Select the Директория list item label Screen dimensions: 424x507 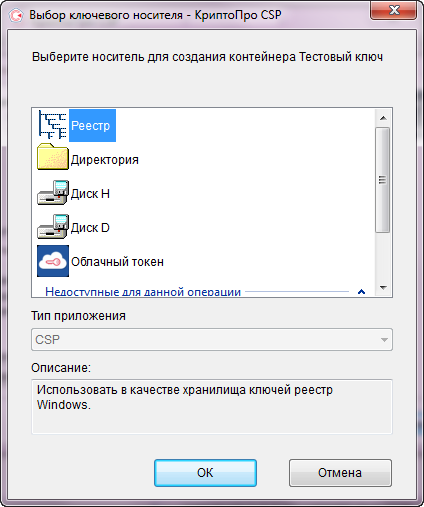pos(105,160)
